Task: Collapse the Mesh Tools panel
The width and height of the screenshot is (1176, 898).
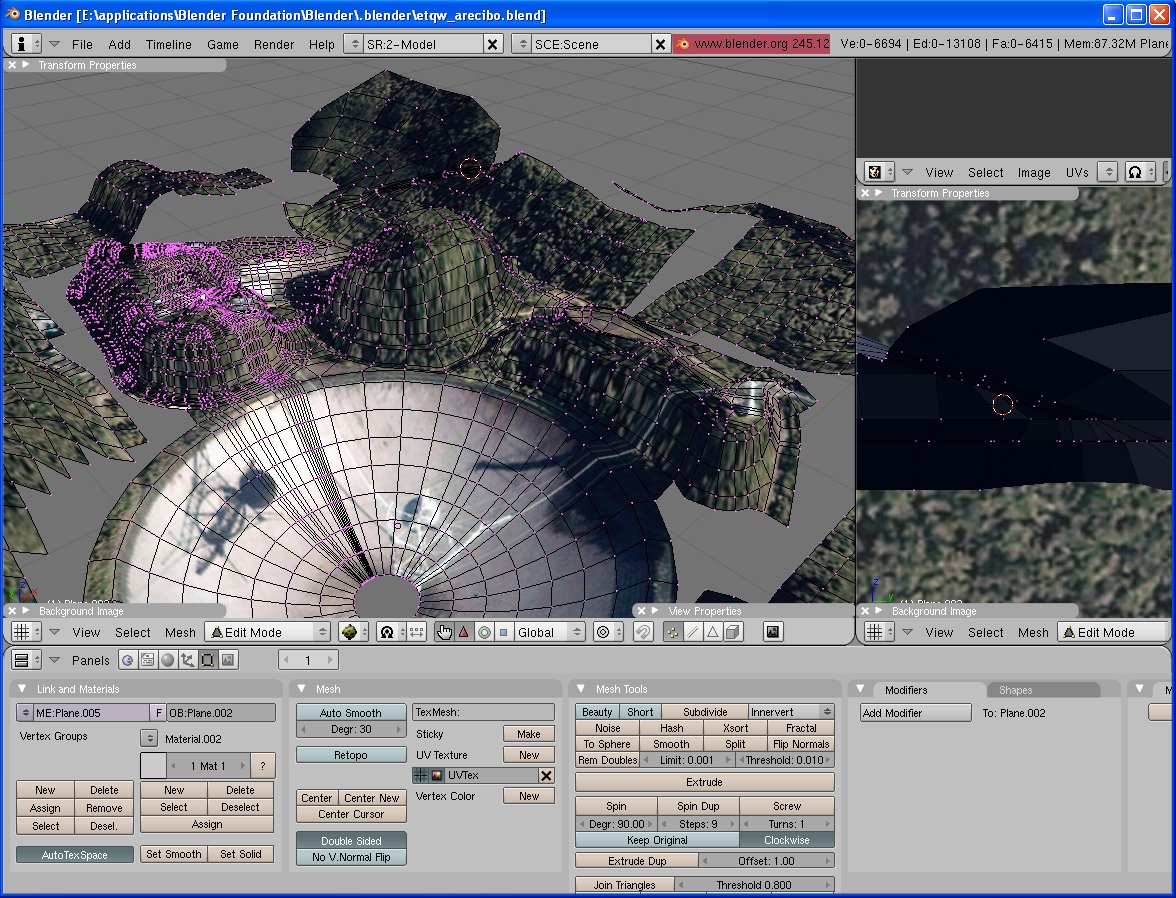Action: pyautogui.click(x=582, y=689)
